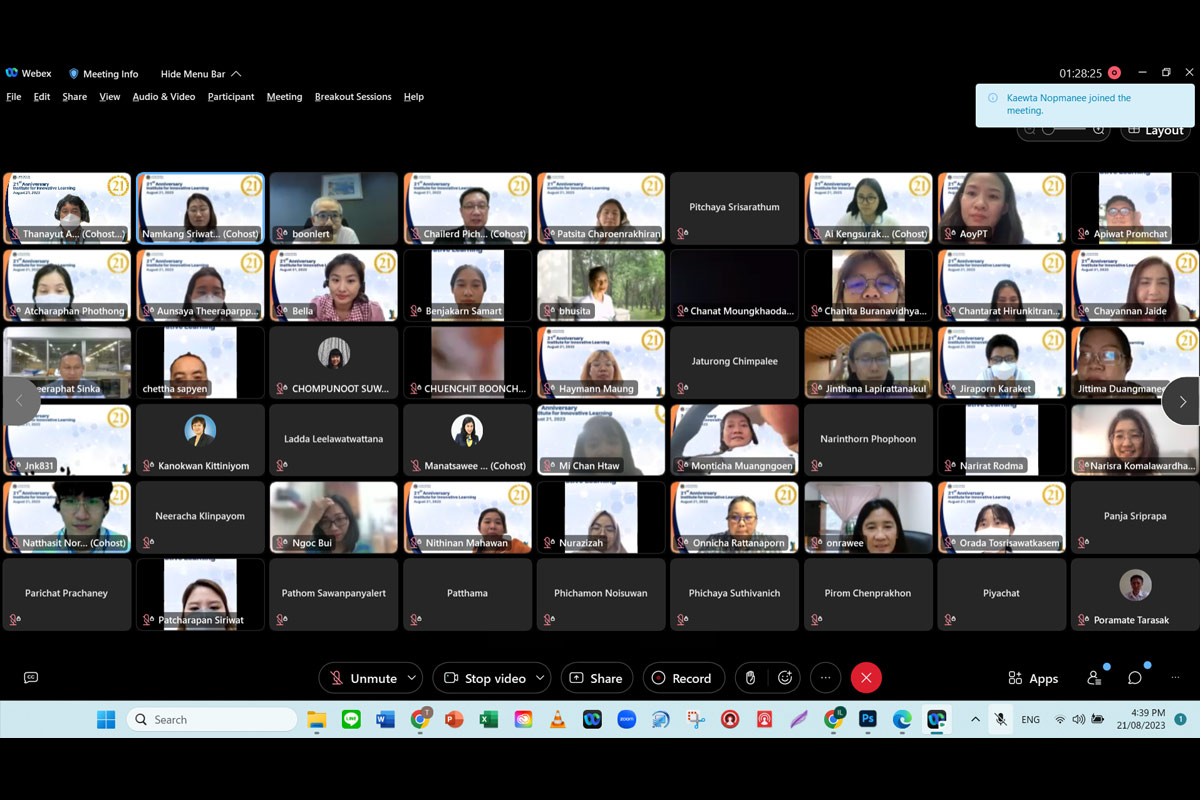Open the closed captions icon
This screenshot has height=800, width=1200.
(31, 678)
